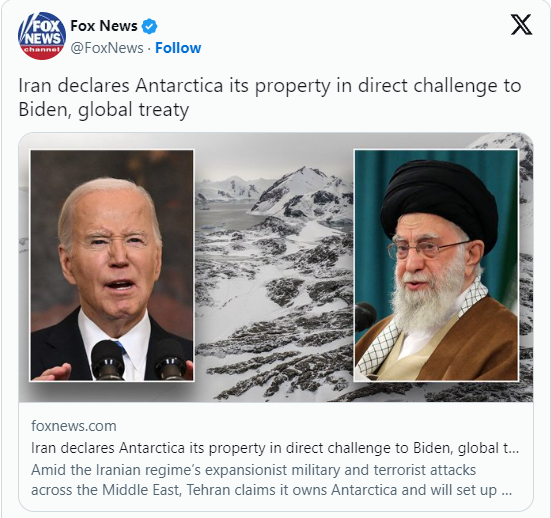The image size is (551, 518).
Task: Open the card title ending in "Biden, global t..."
Action: (275, 448)
